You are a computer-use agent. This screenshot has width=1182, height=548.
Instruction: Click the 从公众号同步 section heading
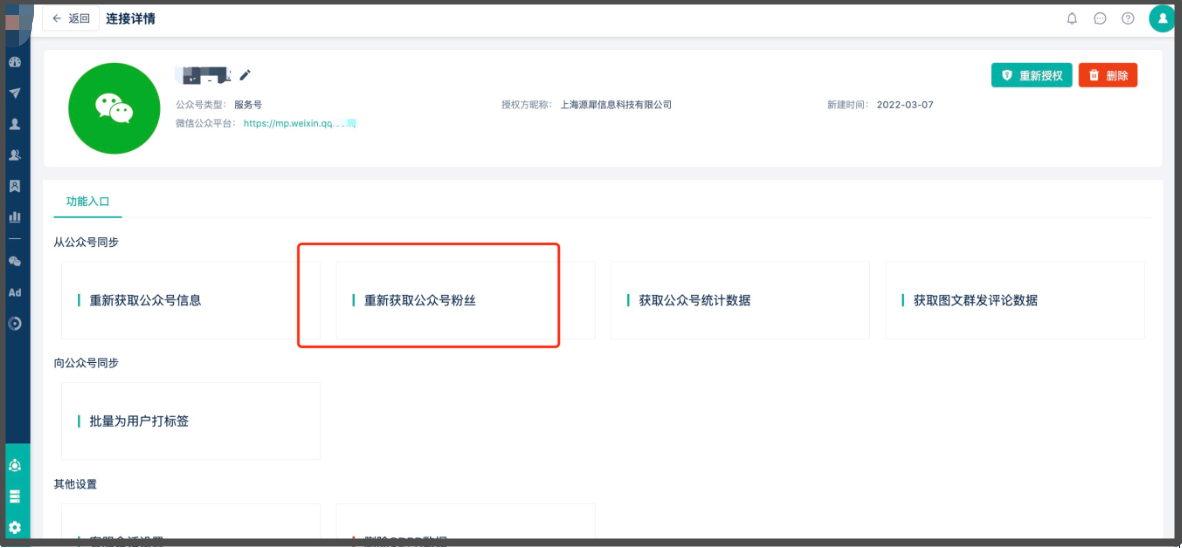click(x=86, y=242)
